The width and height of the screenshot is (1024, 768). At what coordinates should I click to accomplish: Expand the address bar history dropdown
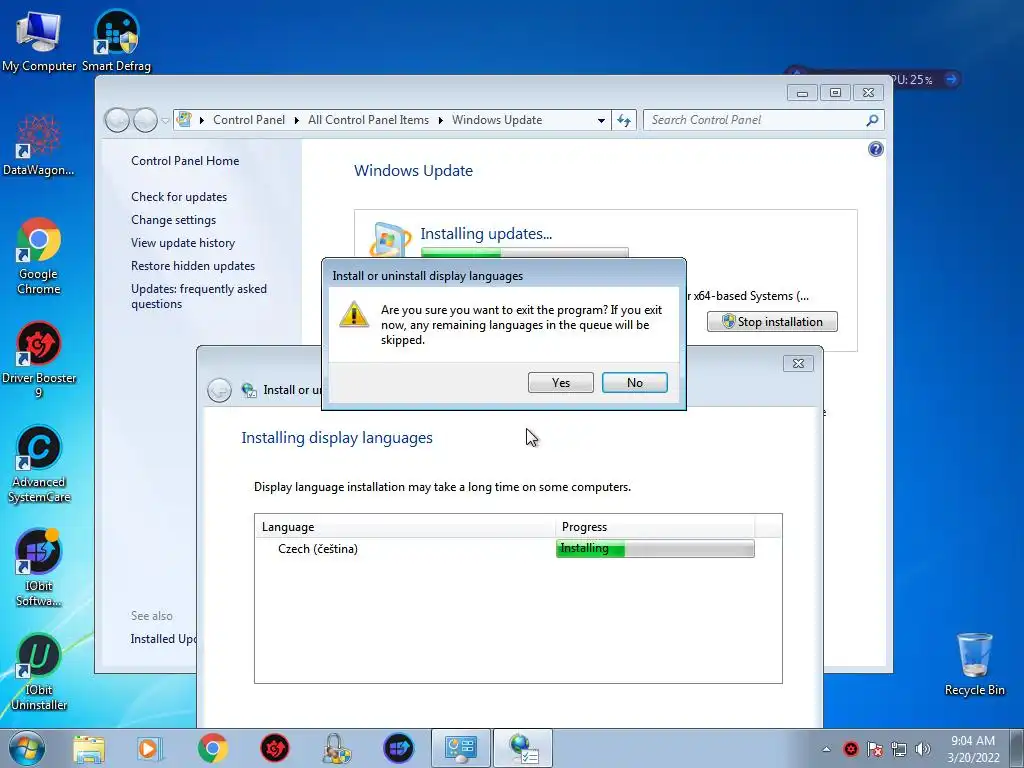click(x=601, y=120)
